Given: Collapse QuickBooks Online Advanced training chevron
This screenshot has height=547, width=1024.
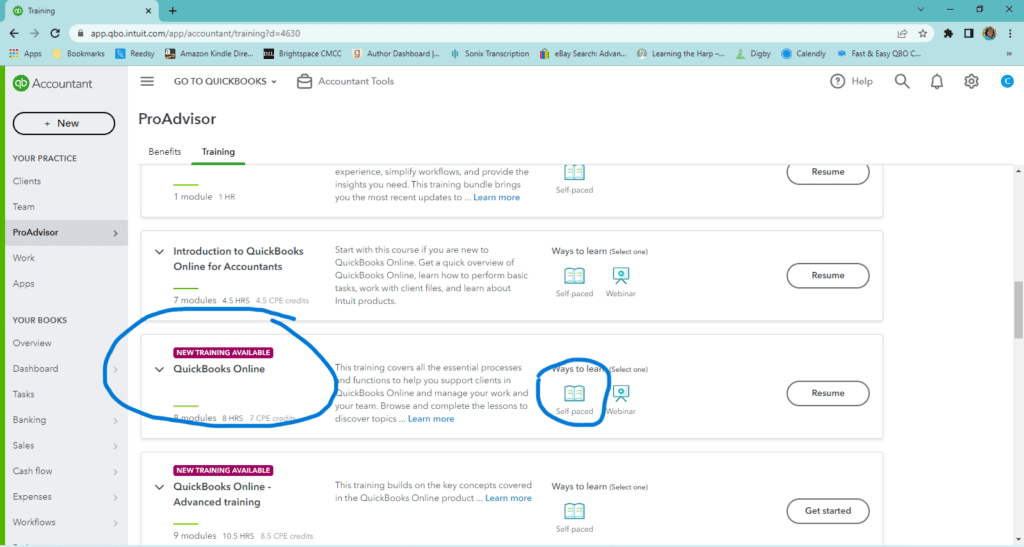Looking at the screenshot, I should coord(159,487).
